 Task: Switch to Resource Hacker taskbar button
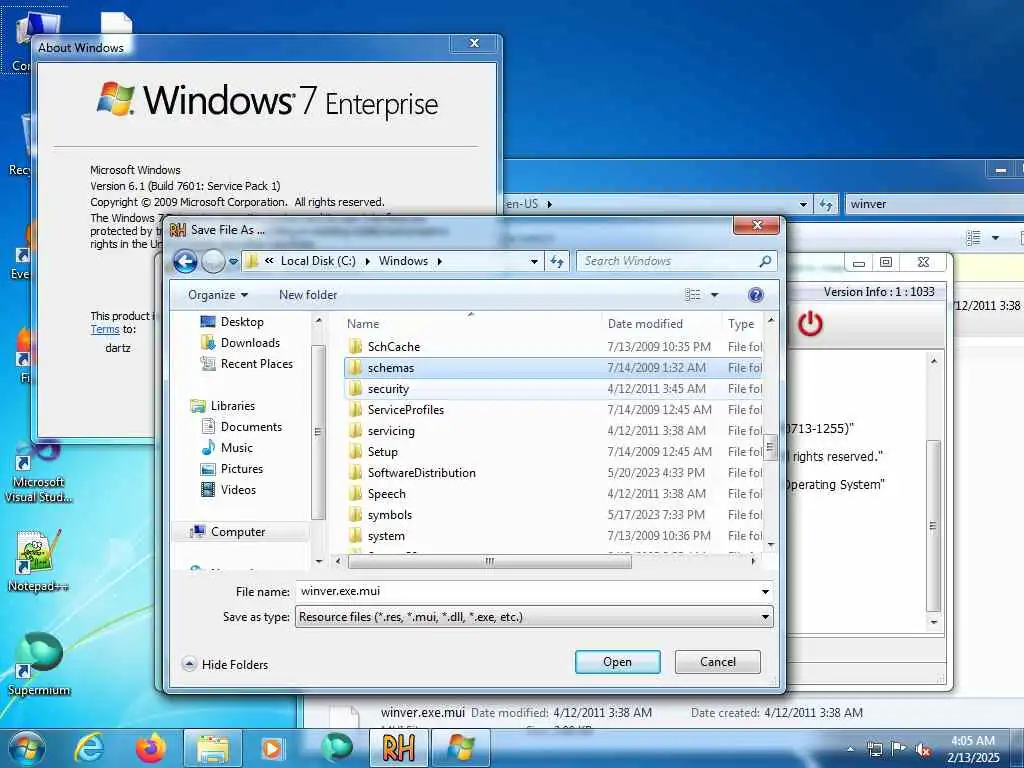pyautogui.click(x=398, y=748)
